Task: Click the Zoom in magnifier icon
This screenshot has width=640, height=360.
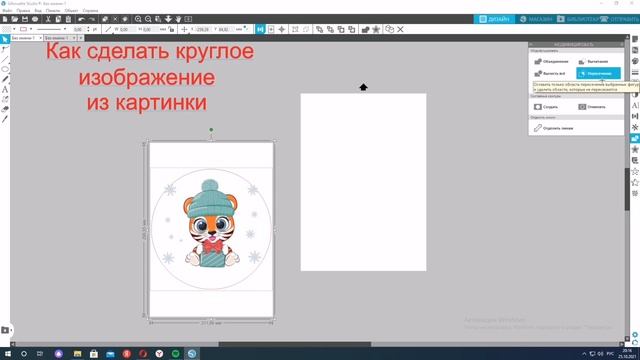Action: click(x=138, y=19)
